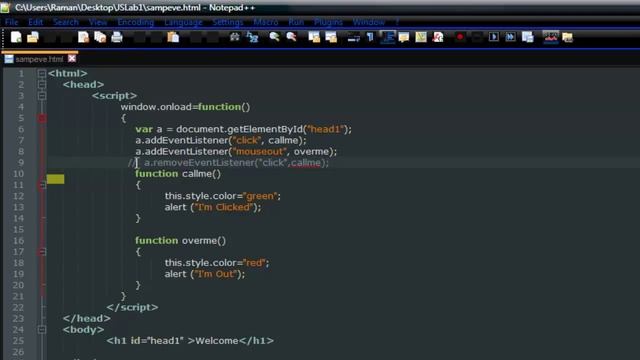Open the Edit menu
This screenshot has height=360, width=640.
click(x=36, y=22)
